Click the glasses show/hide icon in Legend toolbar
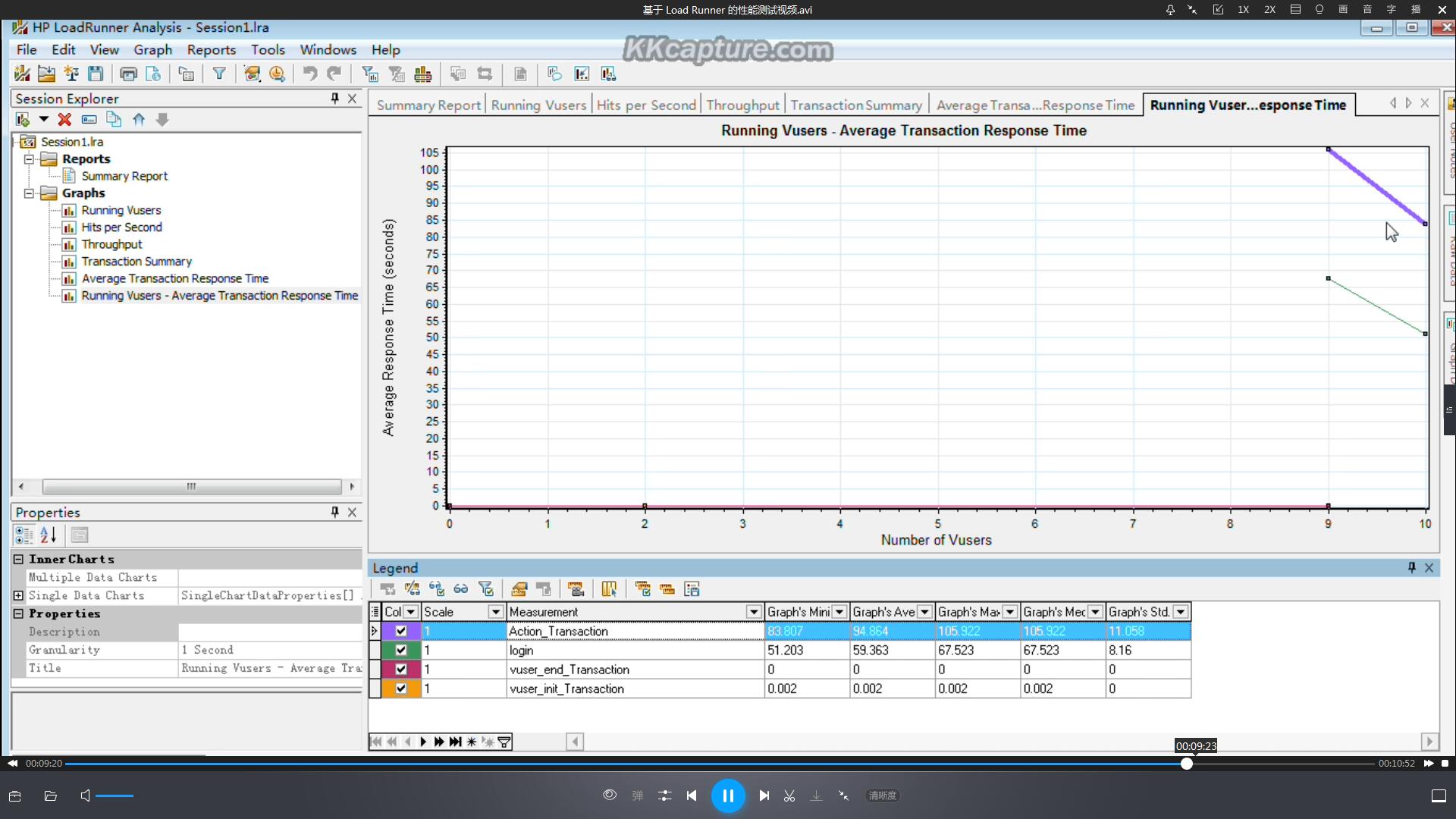1456x819 pixels. [461, 588]
